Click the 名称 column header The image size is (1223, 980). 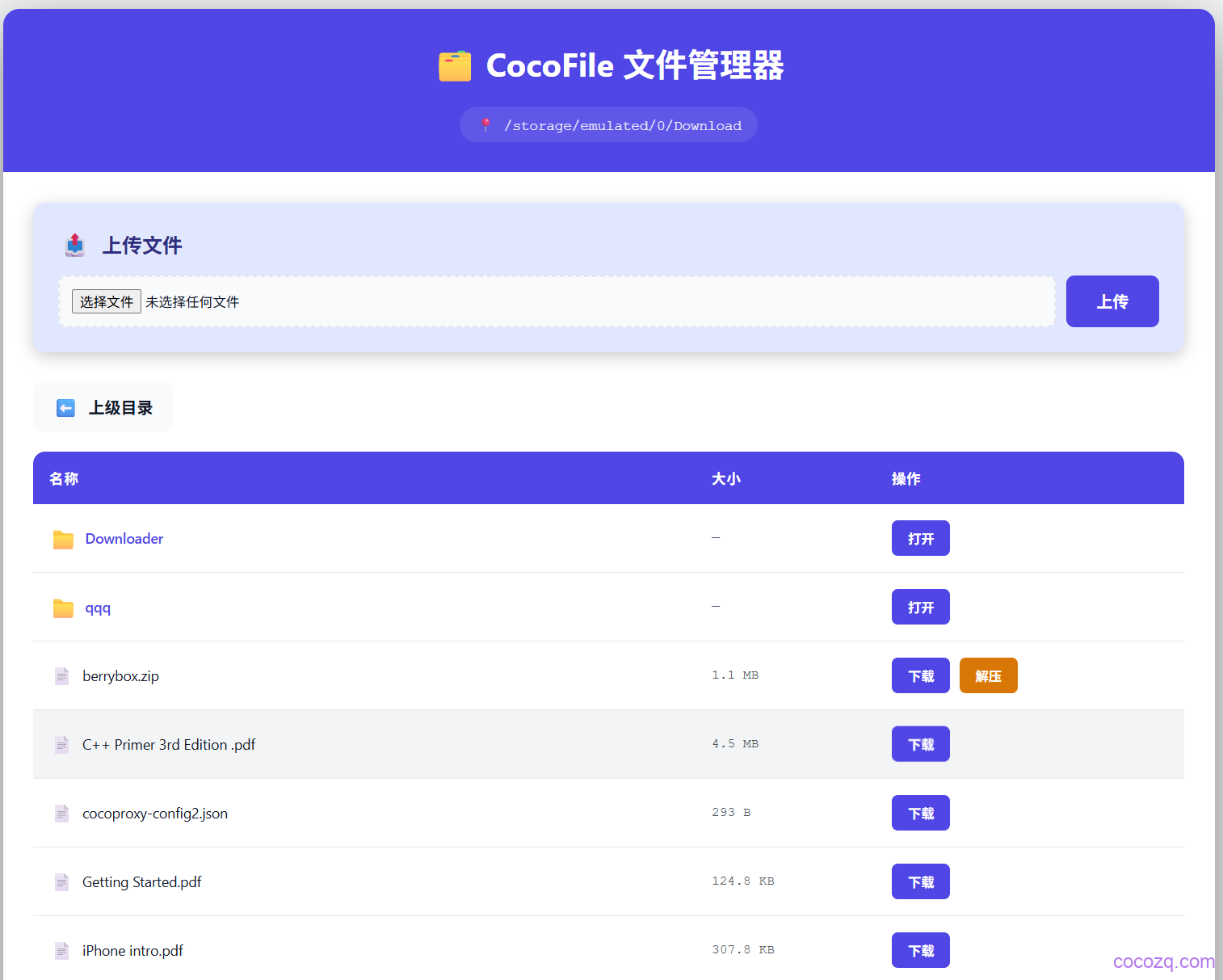(x=64, y=479)
